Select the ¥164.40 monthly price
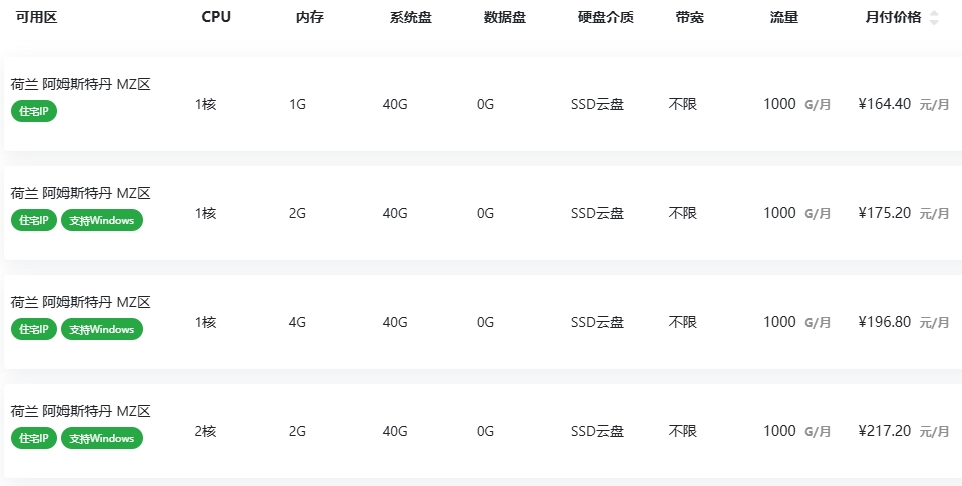Image resolution: width=962 pixels, height=486 pixels. (x=885, y=104)
